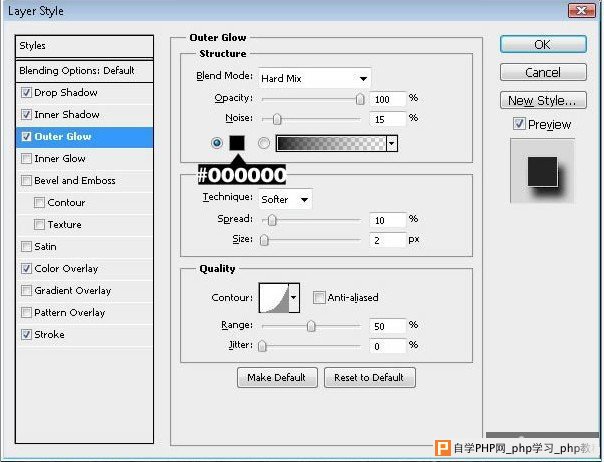Click the Jitter slider handle

click(x=262, y=346)
